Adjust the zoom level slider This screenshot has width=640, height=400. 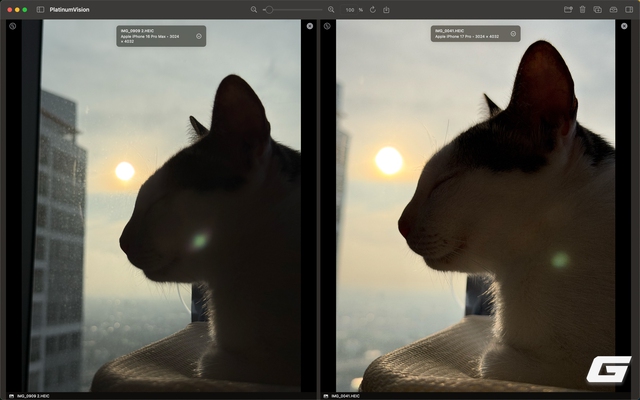268,9
